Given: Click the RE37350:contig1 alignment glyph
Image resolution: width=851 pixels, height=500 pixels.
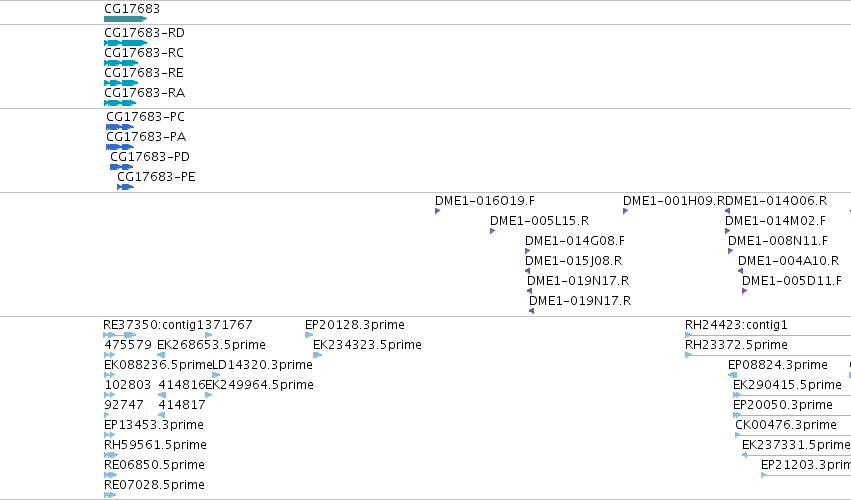Looking at the screenshot, I should tap(120, 335).
